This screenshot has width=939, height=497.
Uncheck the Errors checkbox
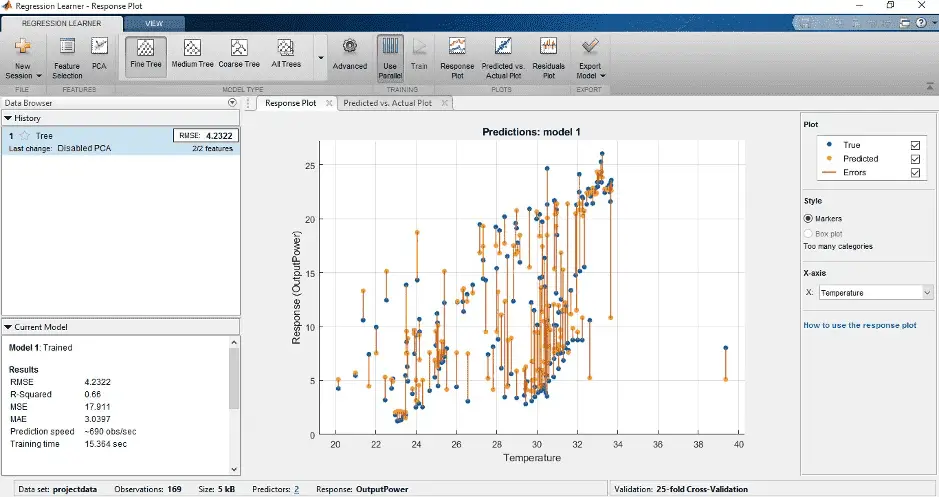pos(915,172)
